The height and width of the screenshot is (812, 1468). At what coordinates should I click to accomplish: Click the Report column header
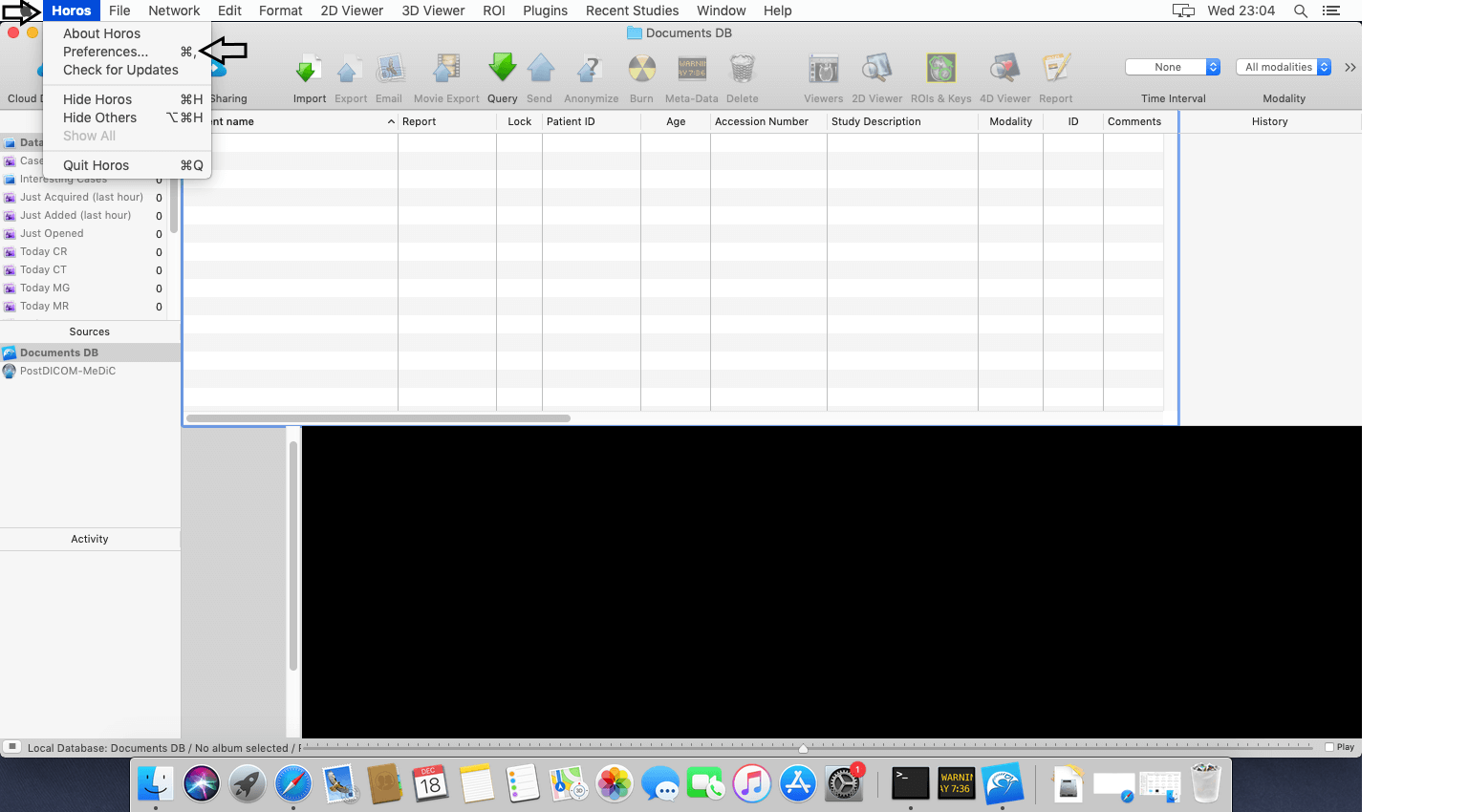pyautogui.click(x=447, y=121)
